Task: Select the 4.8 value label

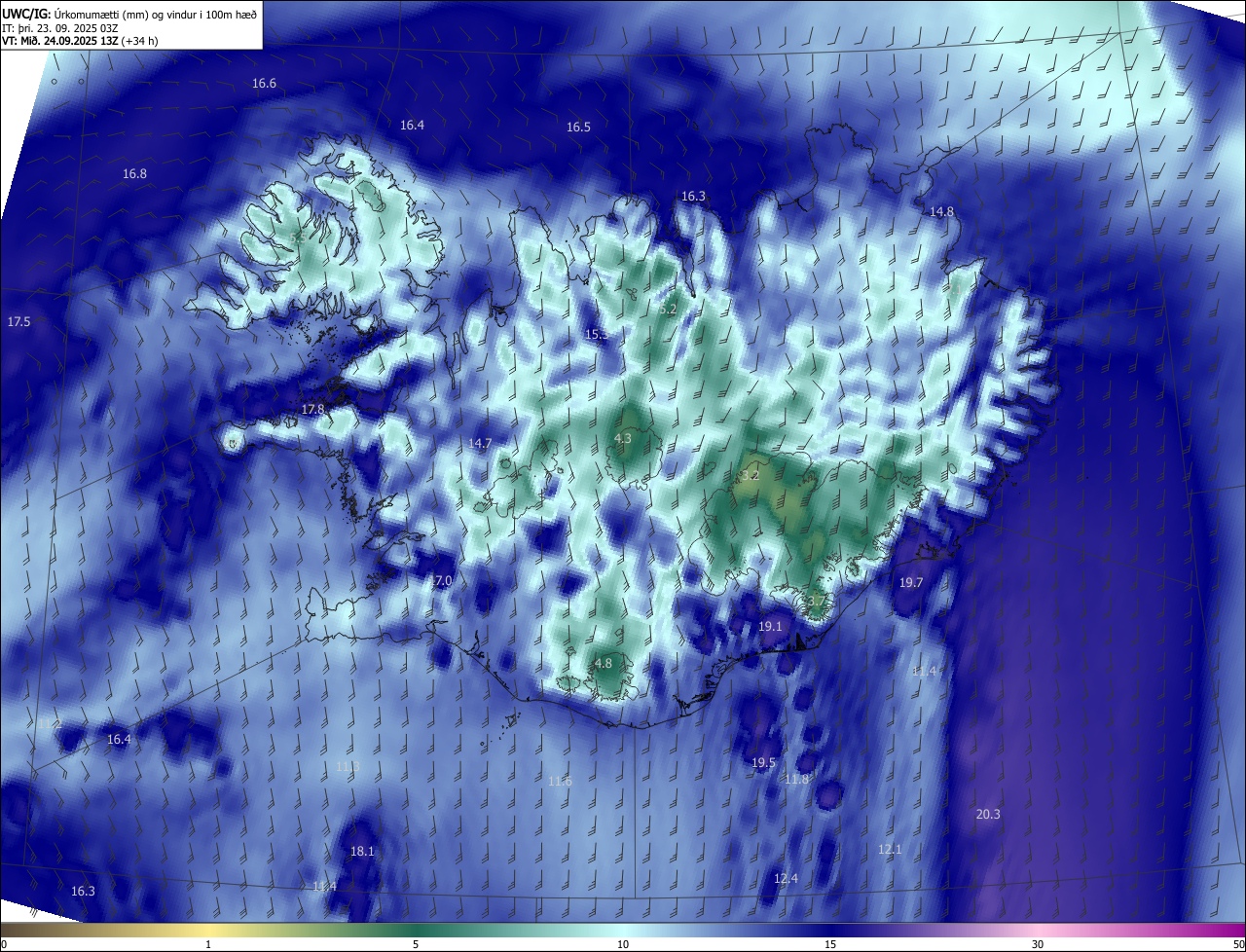Action: point(603,664)
